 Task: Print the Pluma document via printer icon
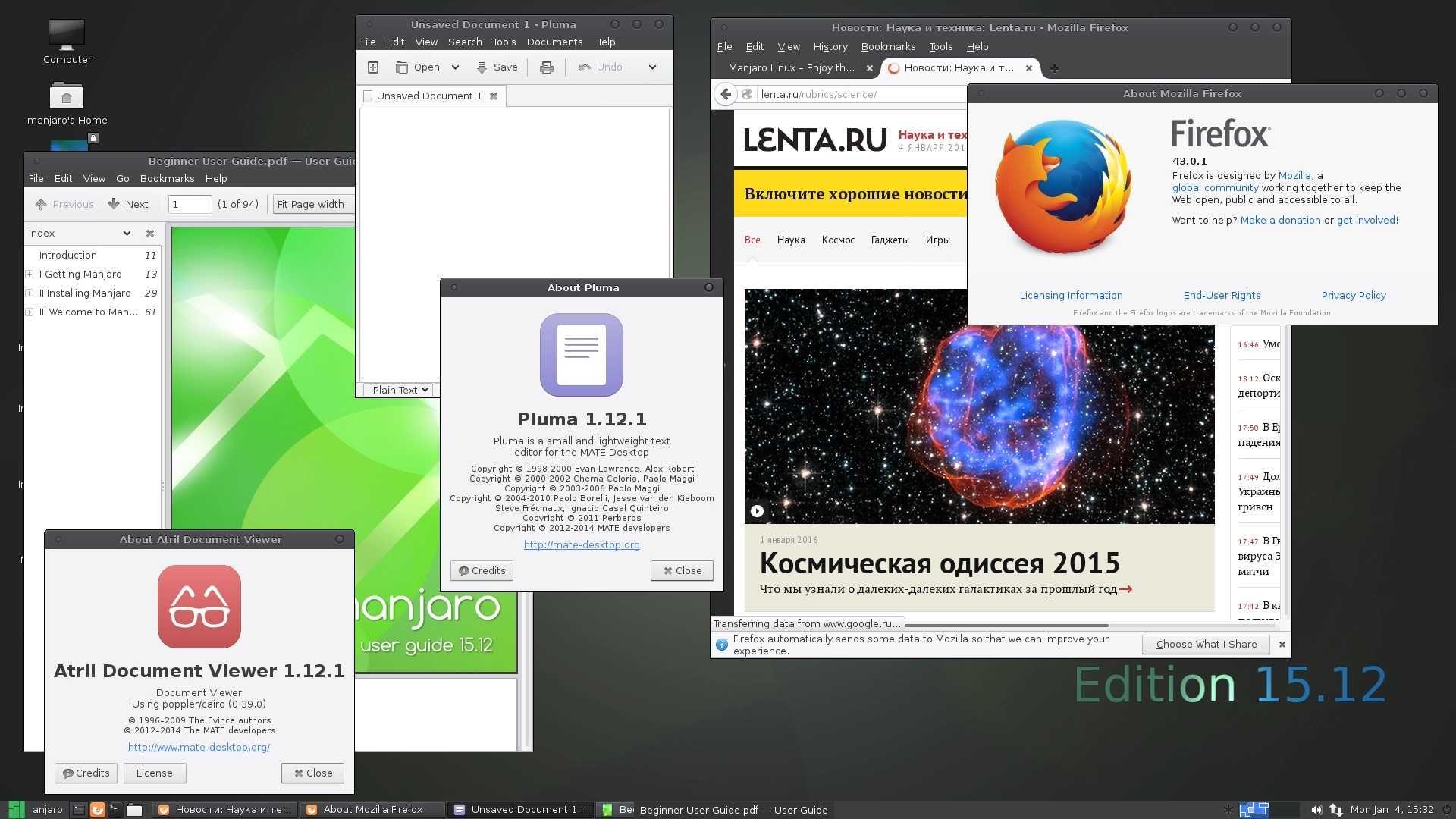(x=546, y=67)
